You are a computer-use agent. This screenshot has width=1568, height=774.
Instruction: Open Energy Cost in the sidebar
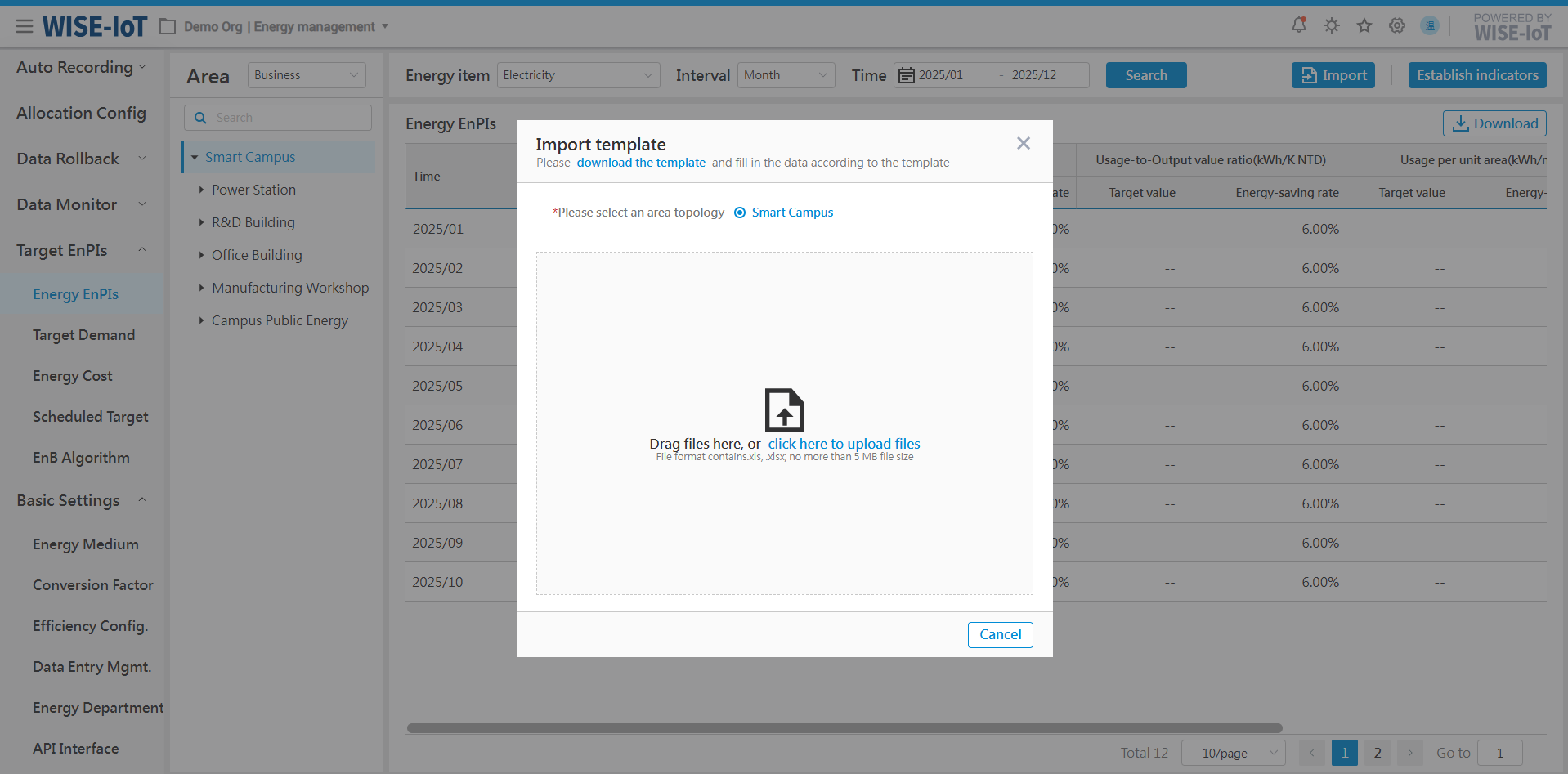(73, 376)
